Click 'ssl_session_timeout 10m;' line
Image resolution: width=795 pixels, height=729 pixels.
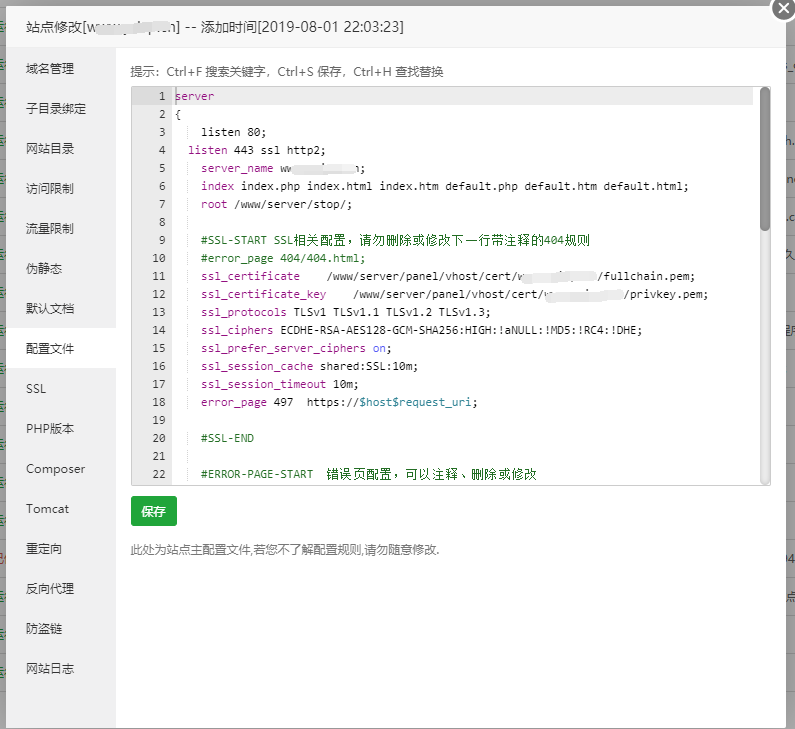pyautogui.click(x=279, y=384)
